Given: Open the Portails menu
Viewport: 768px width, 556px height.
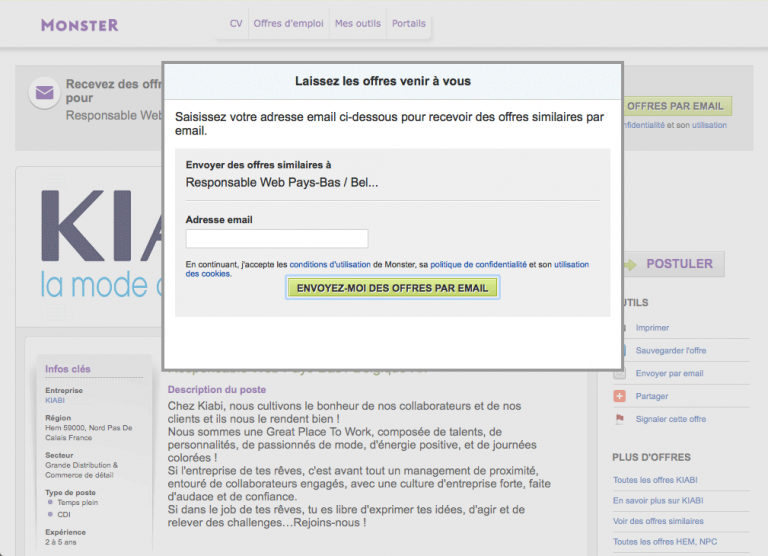Looking at the screenshot, I should pos(408,24).
